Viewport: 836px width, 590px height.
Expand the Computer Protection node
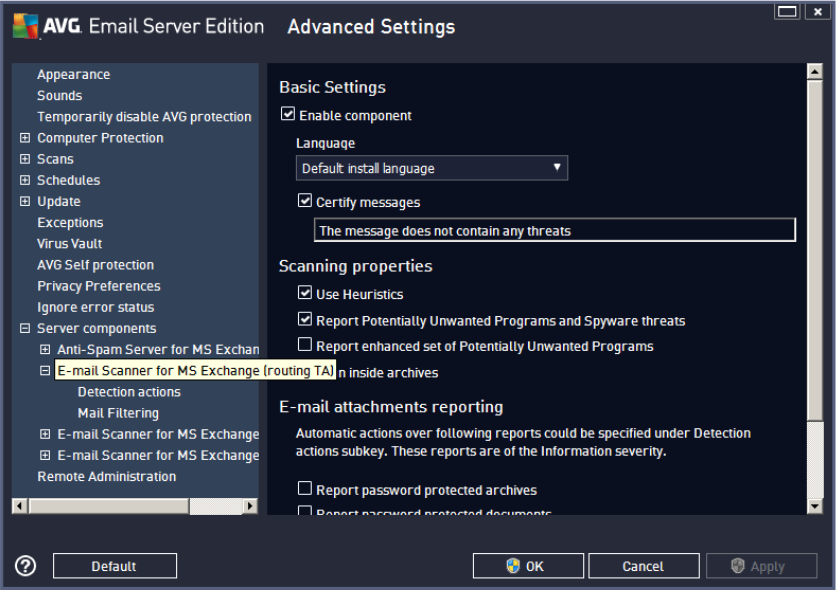point(25,138)
